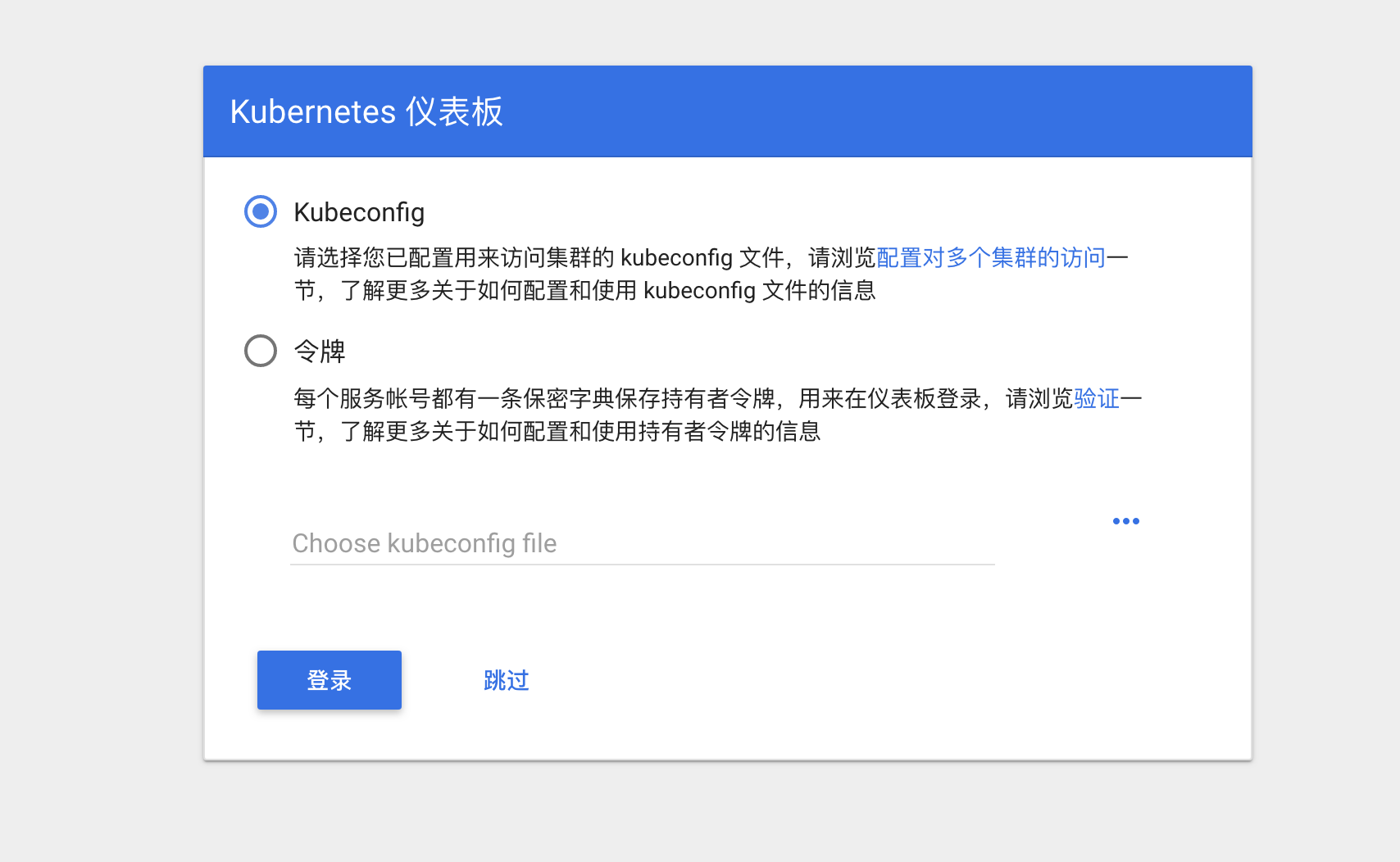
Task: Select the Kubeconfig radio button
Action: point(261,211)
